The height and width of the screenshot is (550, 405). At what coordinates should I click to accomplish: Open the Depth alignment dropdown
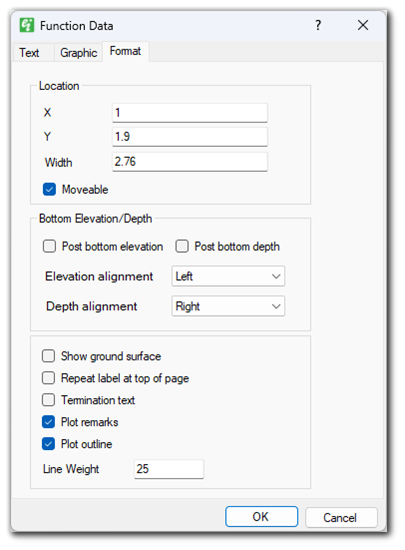pos(228,306)
